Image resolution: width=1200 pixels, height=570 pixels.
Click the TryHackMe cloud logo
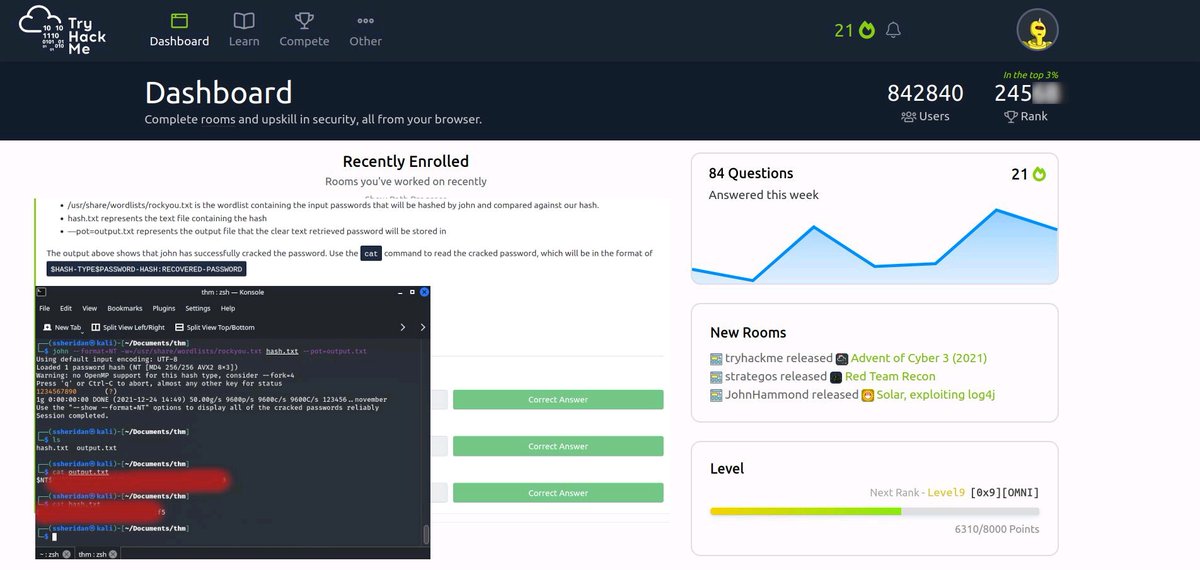pos(62,29)
